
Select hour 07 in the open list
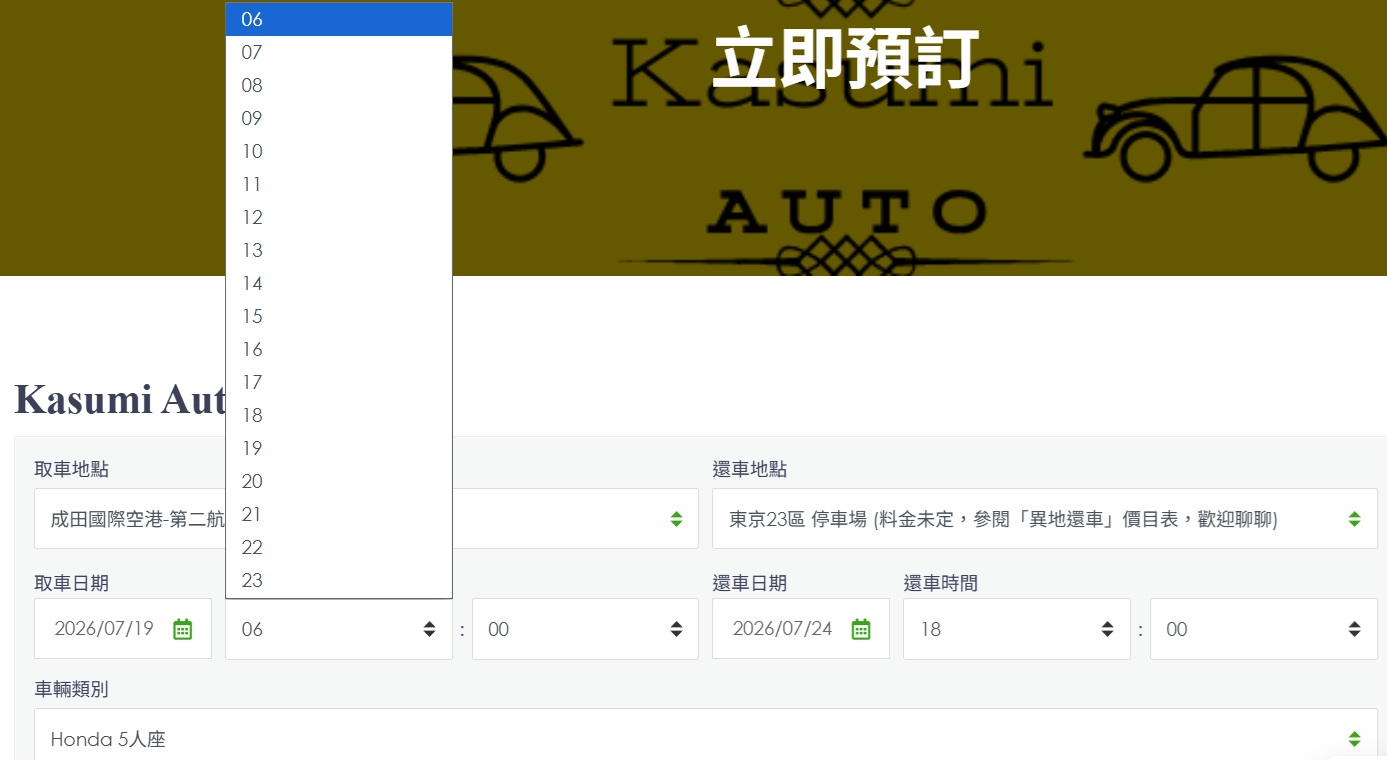[339, 52]
